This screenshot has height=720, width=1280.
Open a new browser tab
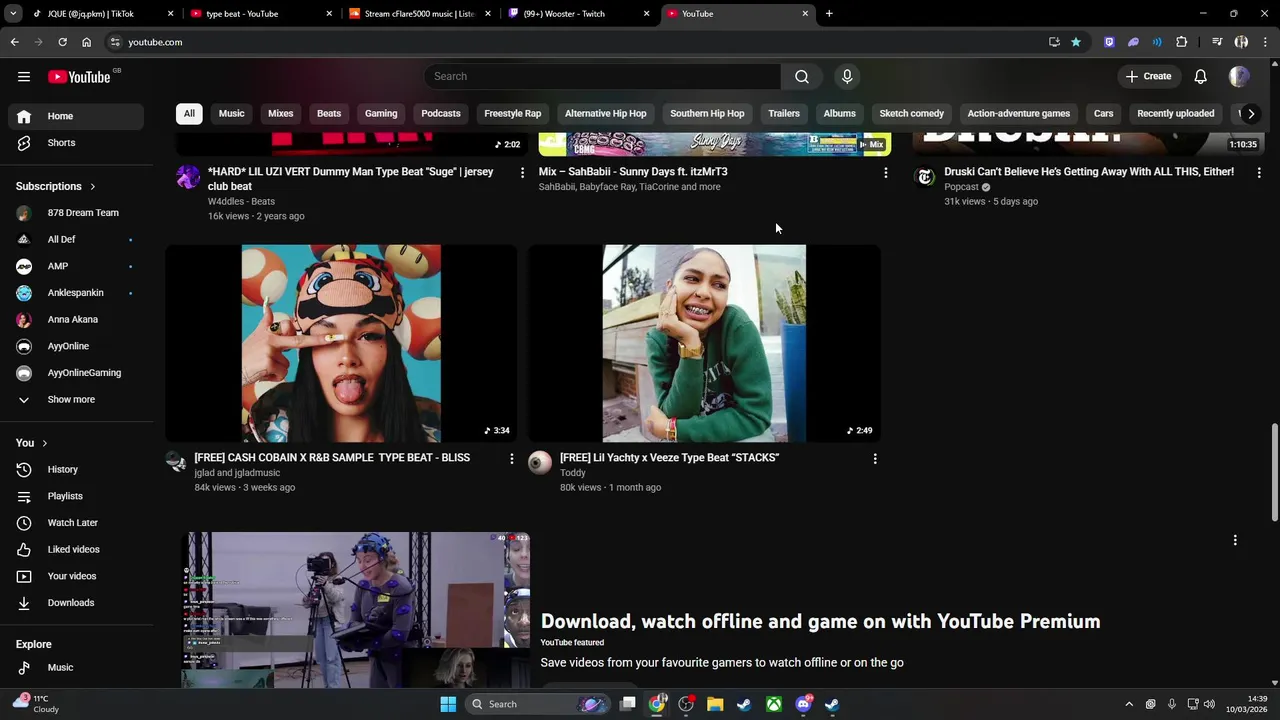click(x=829, y=14)
